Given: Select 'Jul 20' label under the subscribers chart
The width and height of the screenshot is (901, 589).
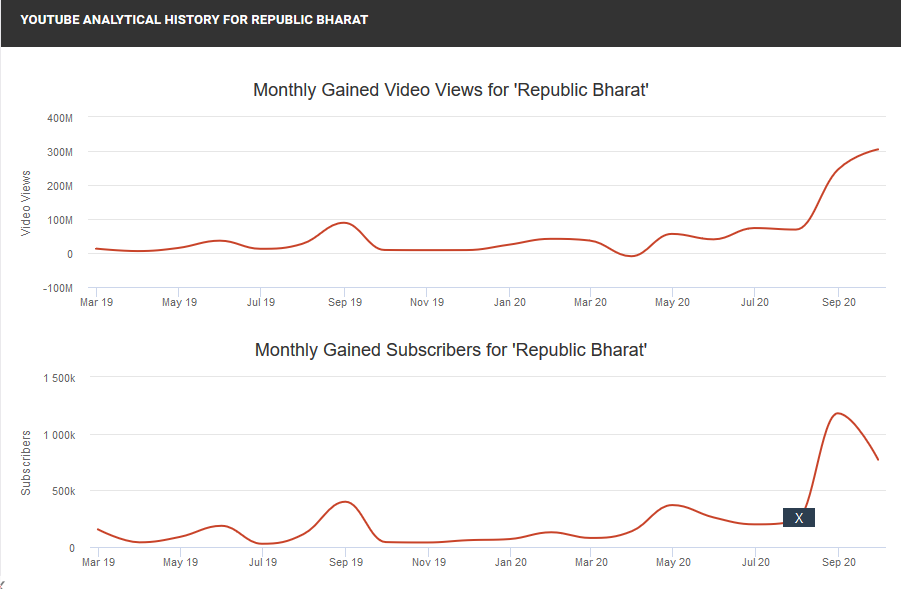Looking at the screenshot, I should point(755,562).
